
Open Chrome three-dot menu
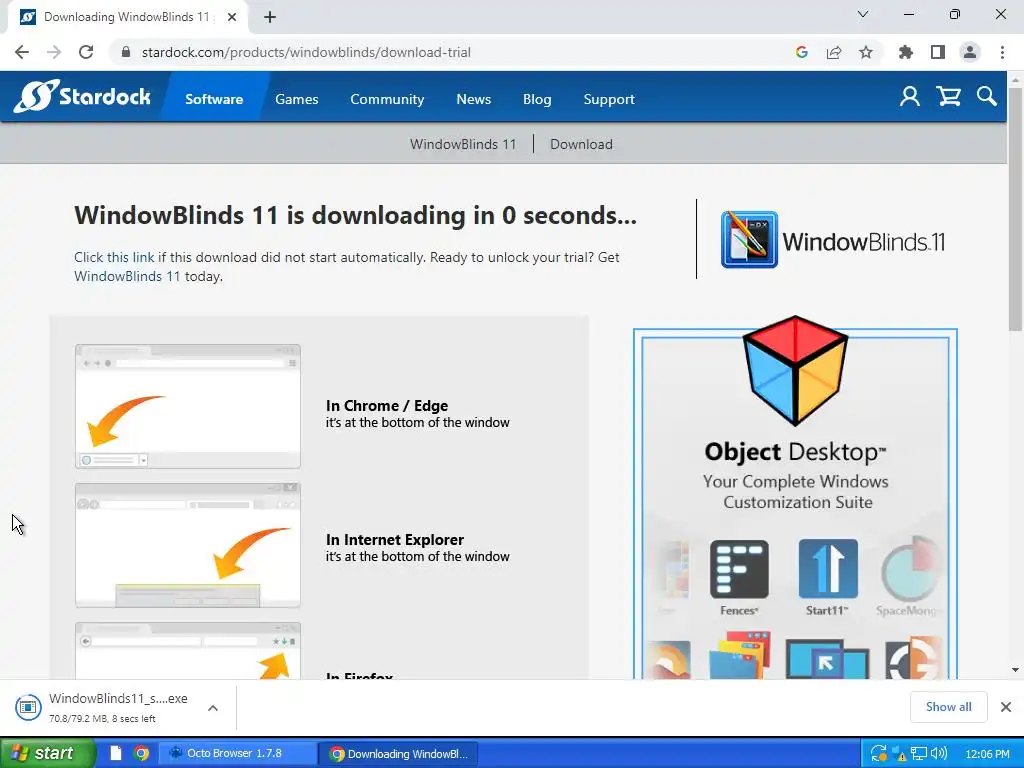click(x=1002, y=52)
